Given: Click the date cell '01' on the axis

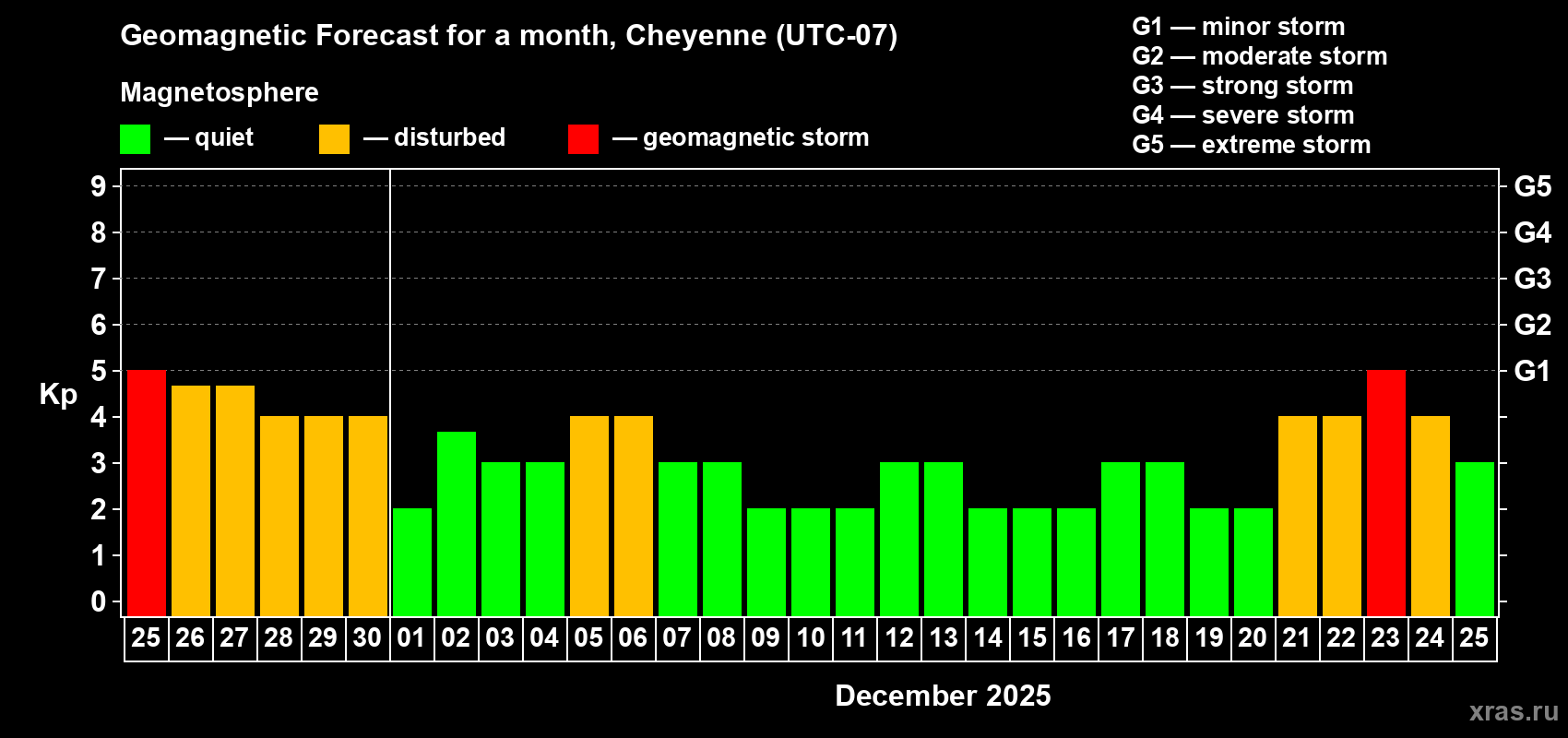Looking at the screenshot, I should 412,638.
